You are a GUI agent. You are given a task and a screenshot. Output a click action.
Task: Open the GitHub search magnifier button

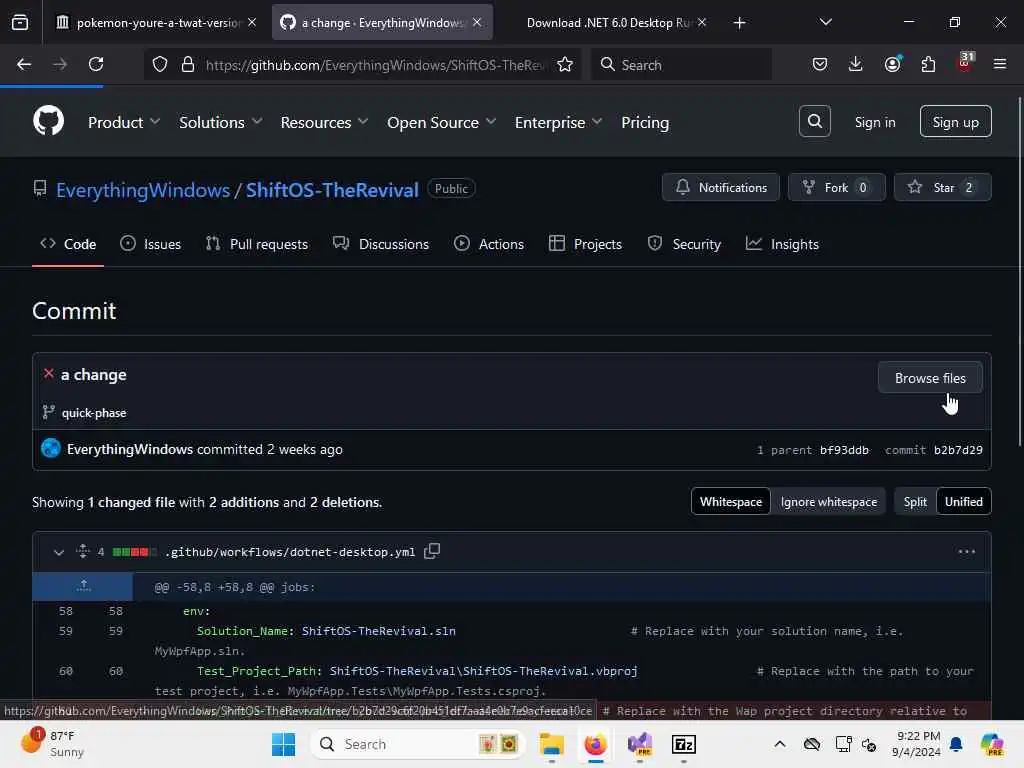coord(814,121)
